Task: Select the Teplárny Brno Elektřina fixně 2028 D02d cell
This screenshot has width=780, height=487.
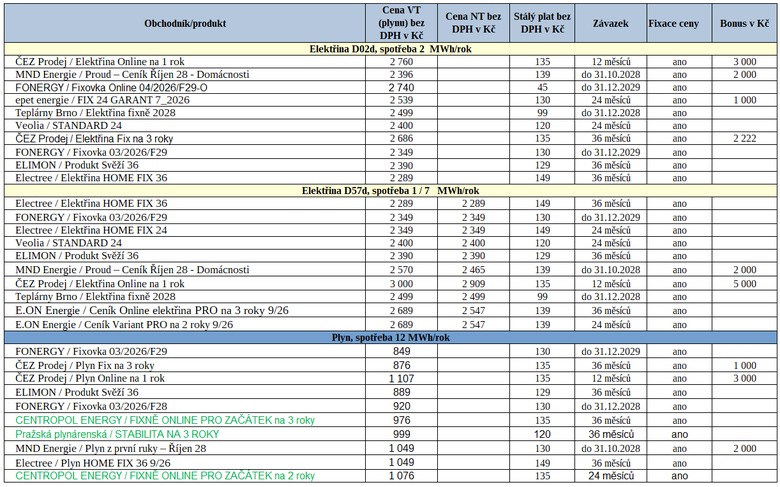Action: coord(185,113)
